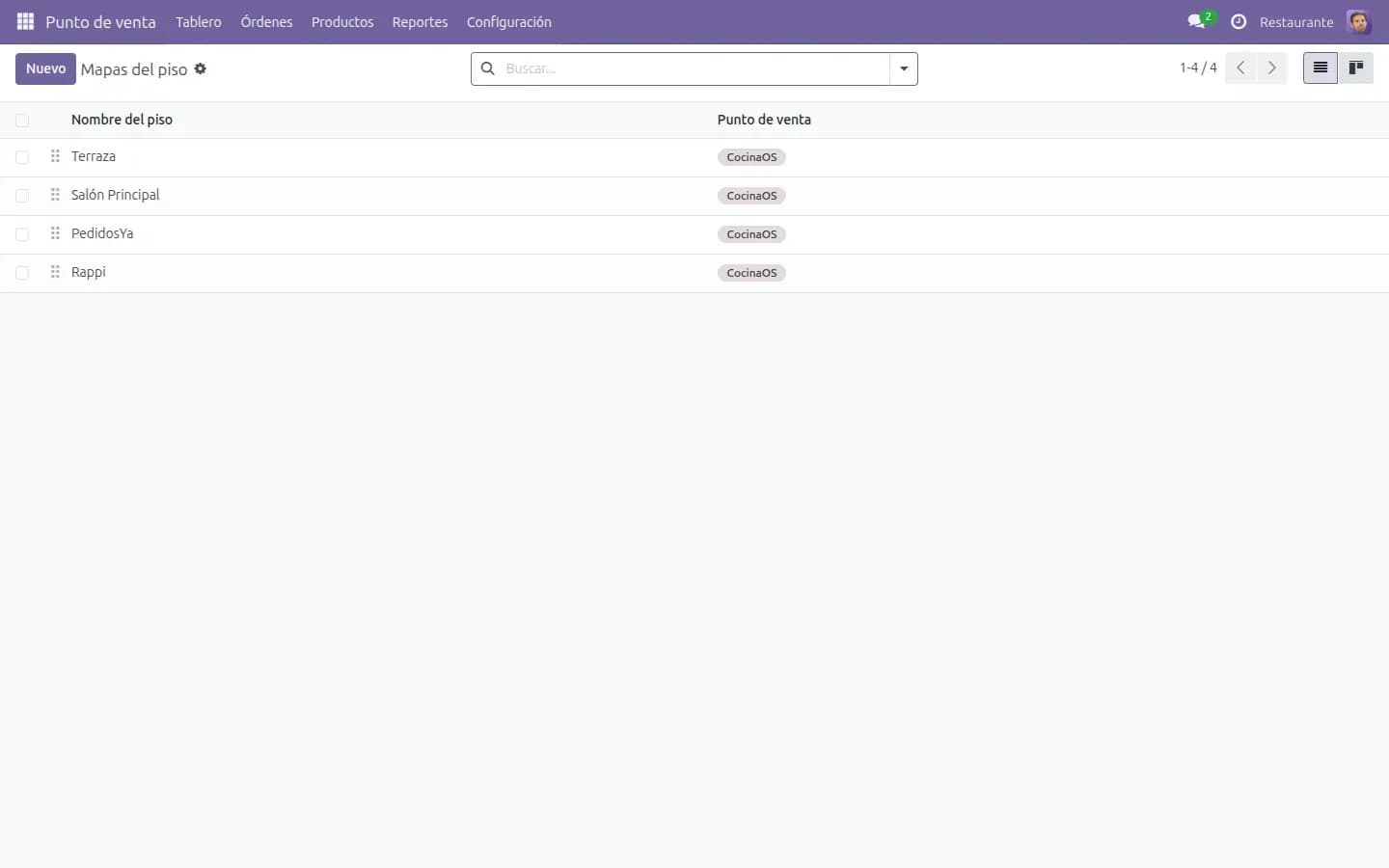The height and width of the screenshot is (868, 1389).
Task: Go to next page of records
Action: [1271, 68]
